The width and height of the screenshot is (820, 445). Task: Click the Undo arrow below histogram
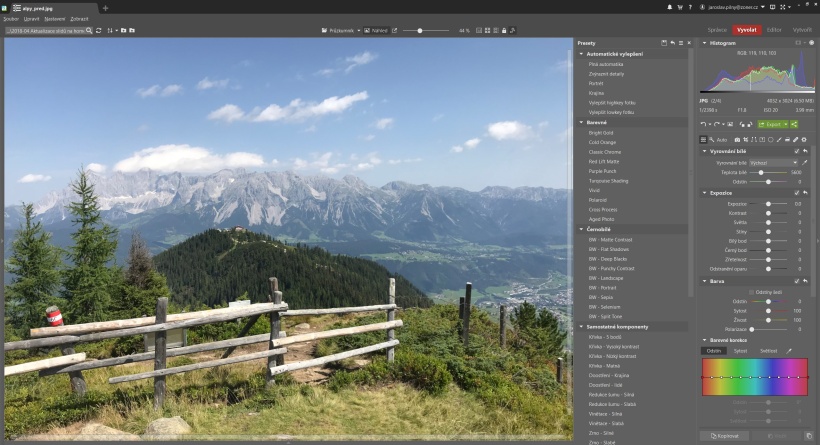point(703,124)
